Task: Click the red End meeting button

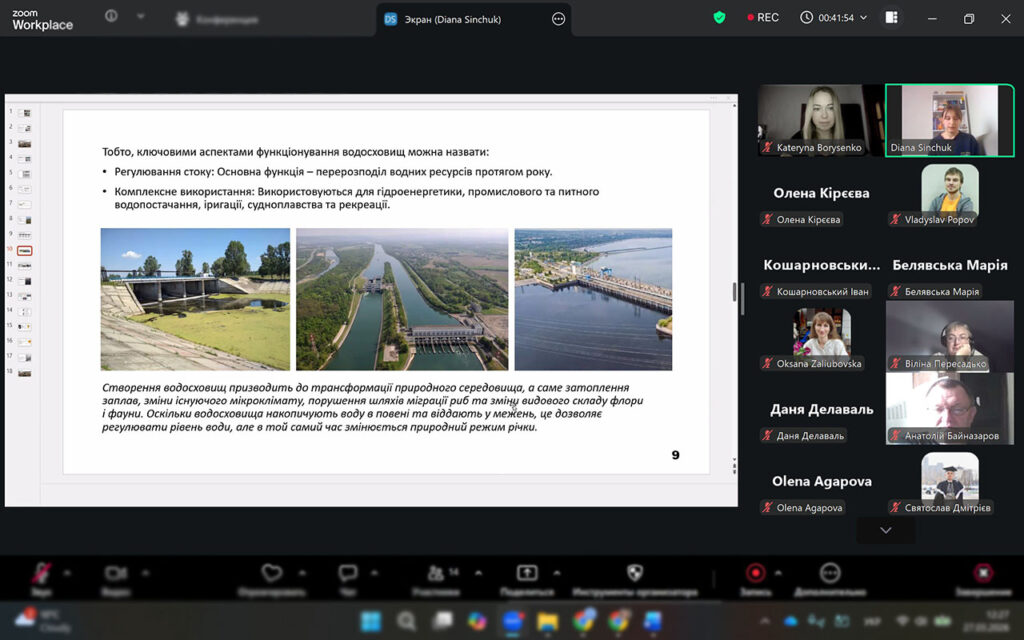Action: pos(983,573)
